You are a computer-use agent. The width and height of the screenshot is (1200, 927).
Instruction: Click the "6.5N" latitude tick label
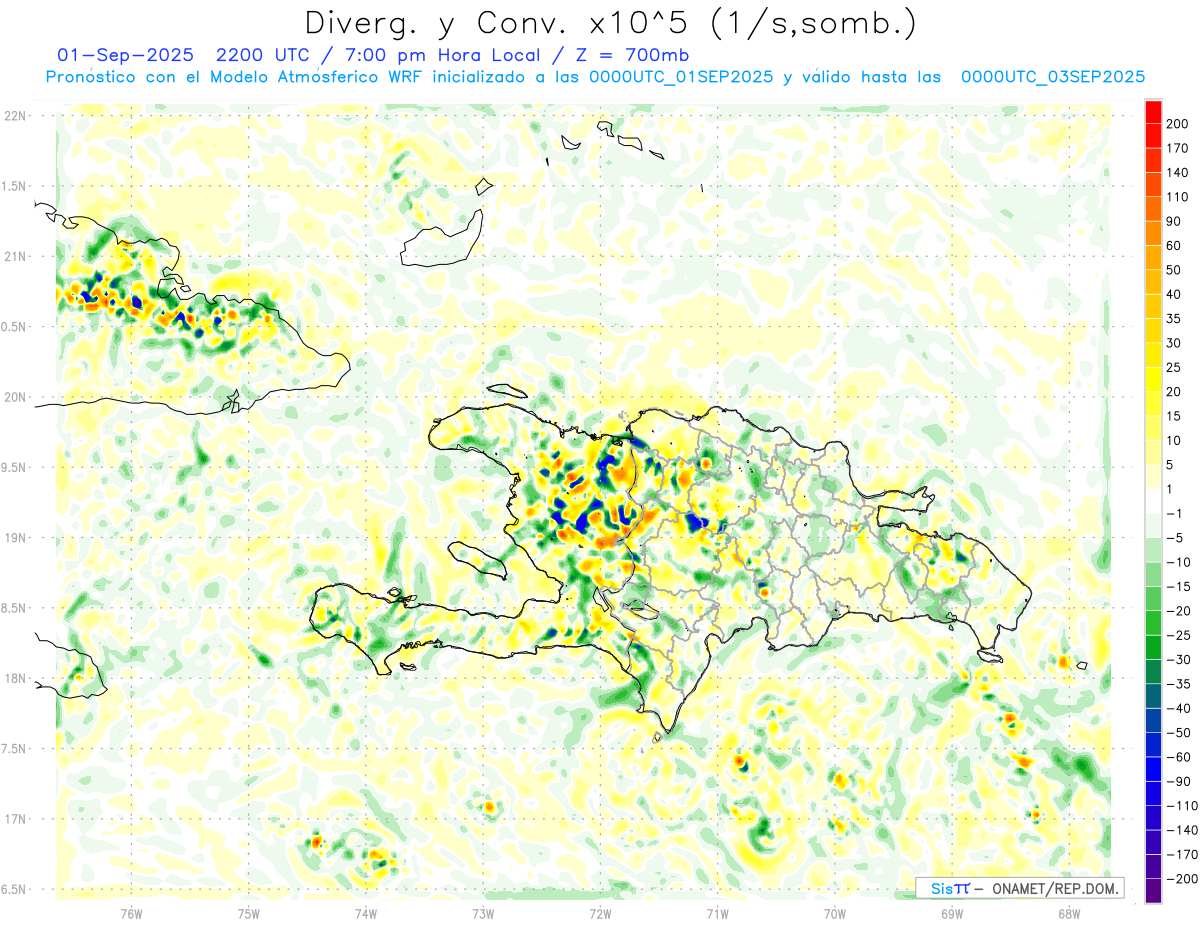pos(14,889)
